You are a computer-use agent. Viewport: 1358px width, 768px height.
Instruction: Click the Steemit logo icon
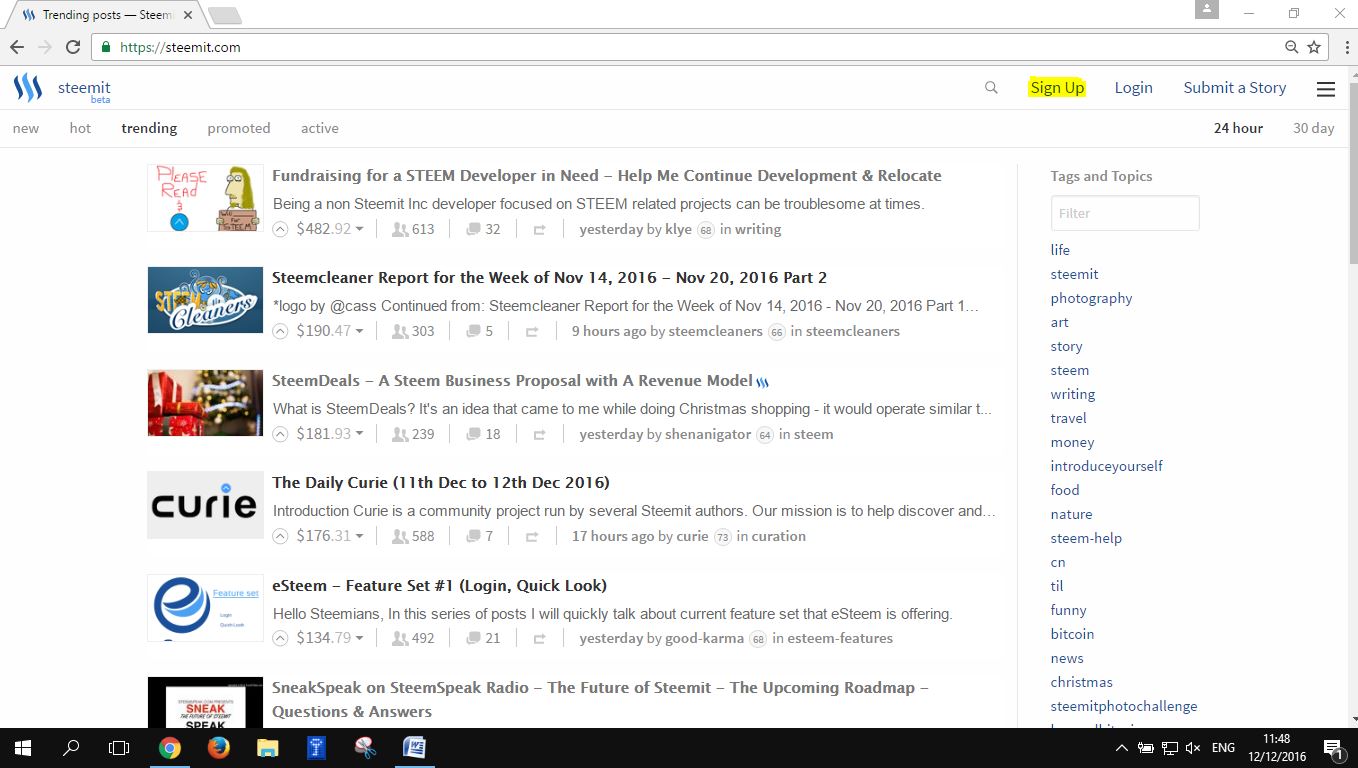point(28,88)
